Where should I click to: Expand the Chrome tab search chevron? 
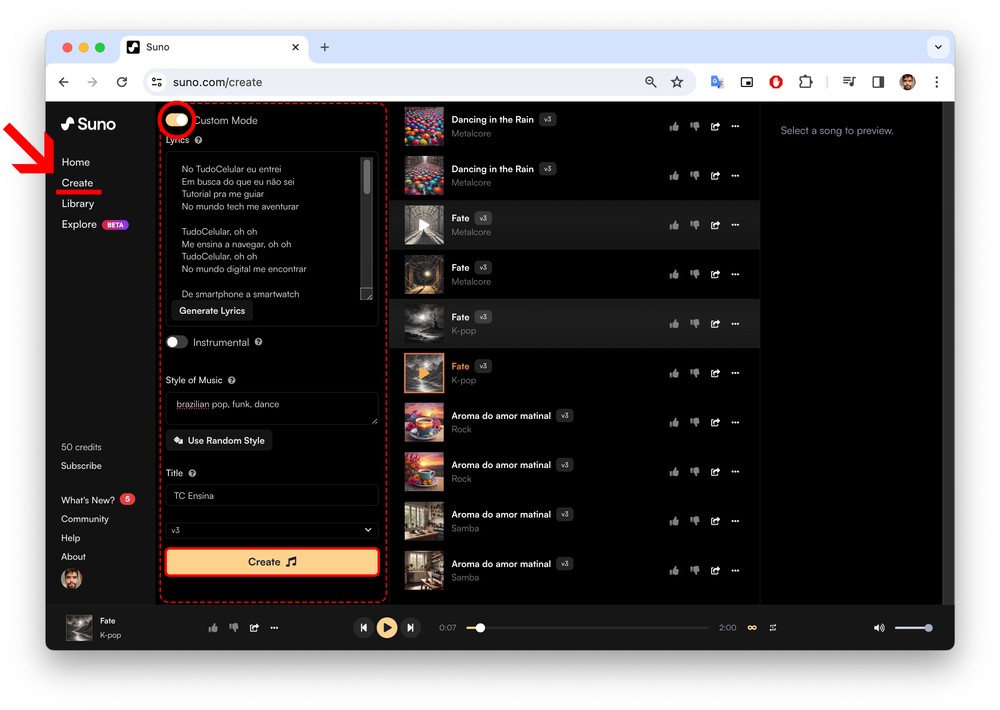coord(937,47)
